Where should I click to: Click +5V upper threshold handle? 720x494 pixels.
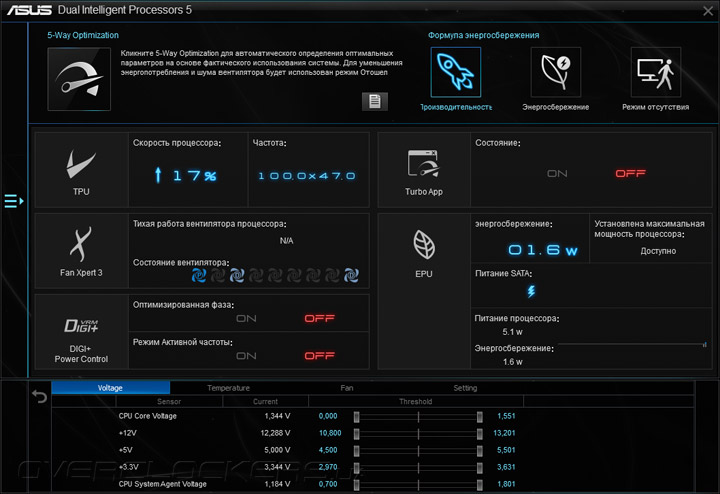pyautogui.click(x=479, y=451)
